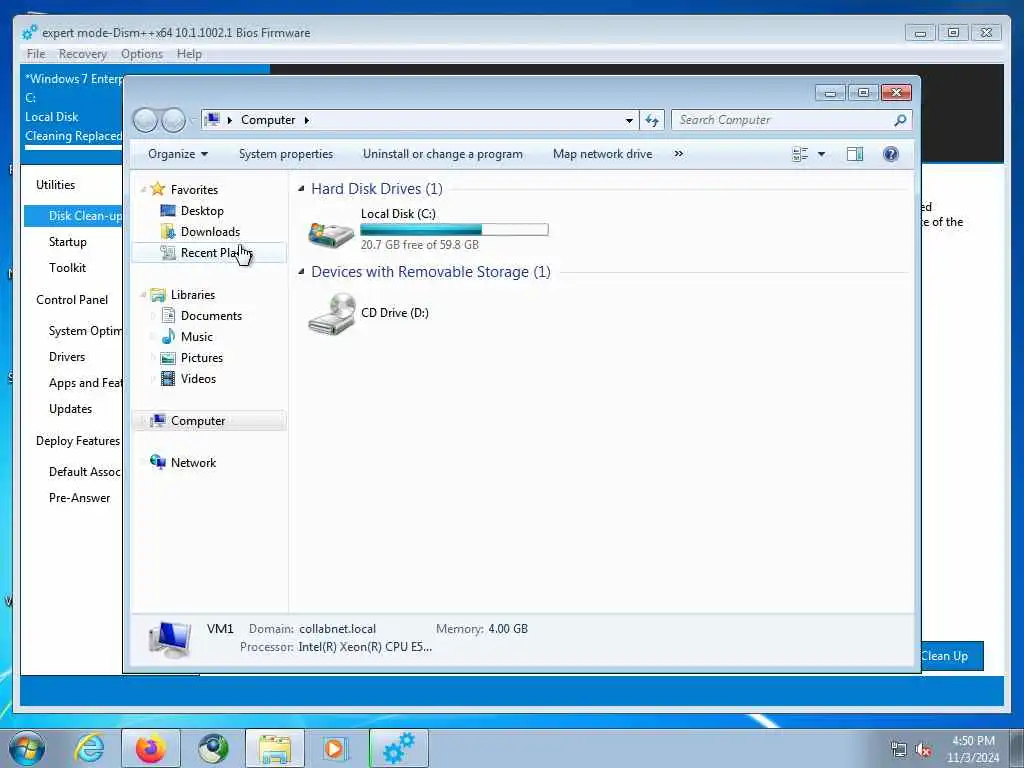Screen dimensions: 1024x768
Task: Click the Pictures library icon
Action: click(x=168, y=358)
